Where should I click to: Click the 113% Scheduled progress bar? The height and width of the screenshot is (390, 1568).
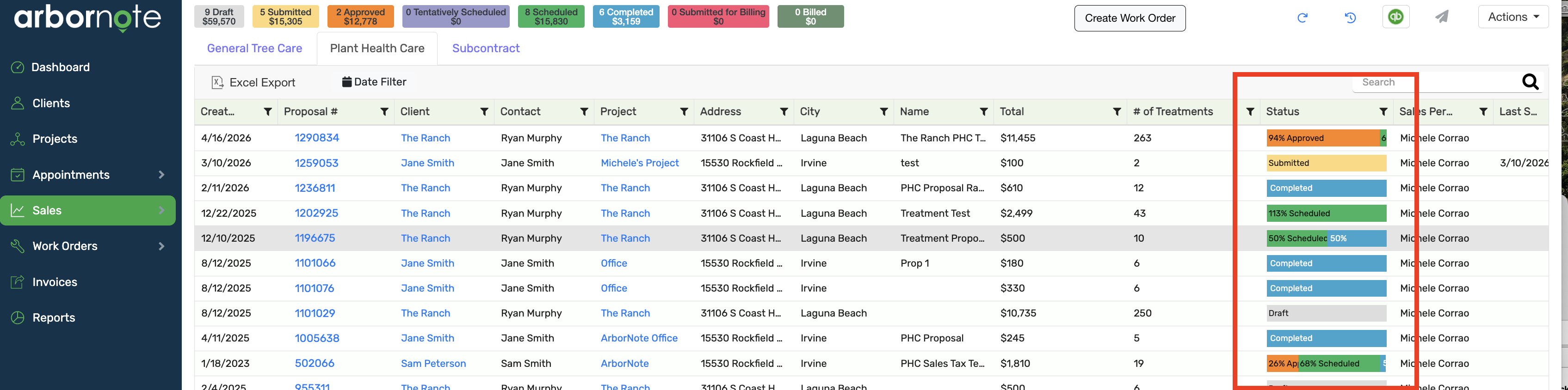coord(1327,213)
